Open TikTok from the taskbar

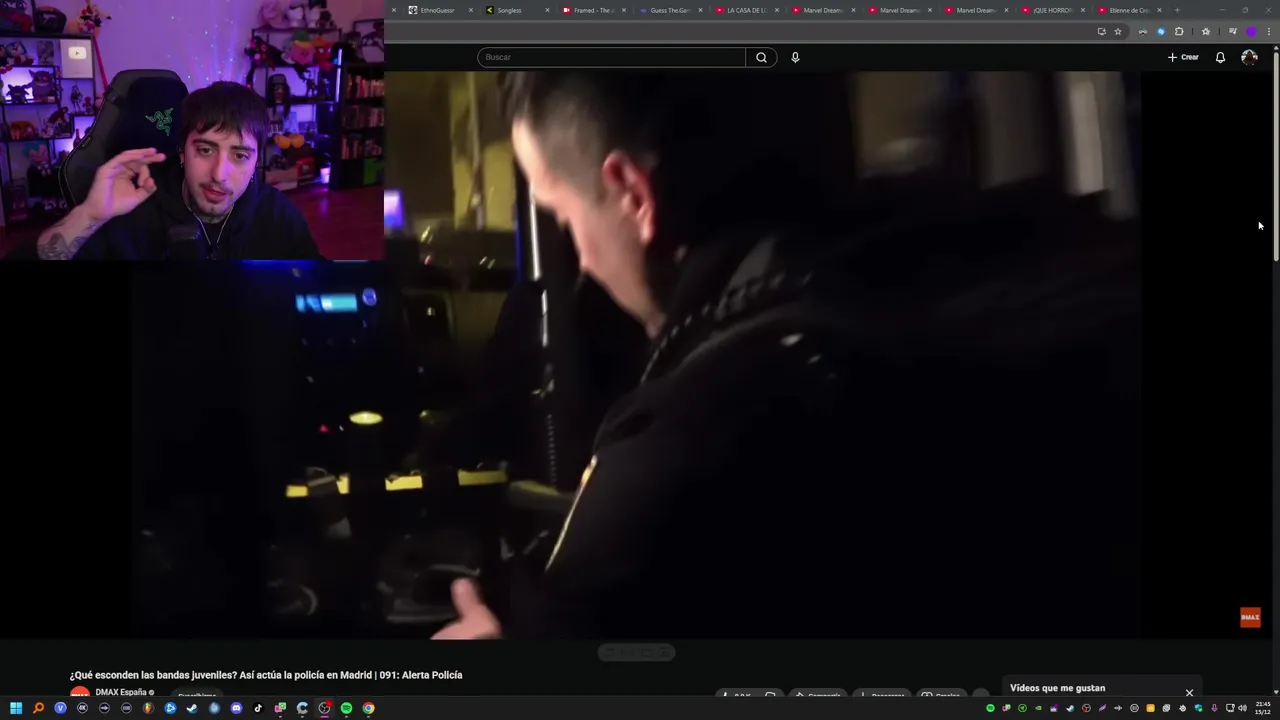pyautogui.click(x=258, y=708)
